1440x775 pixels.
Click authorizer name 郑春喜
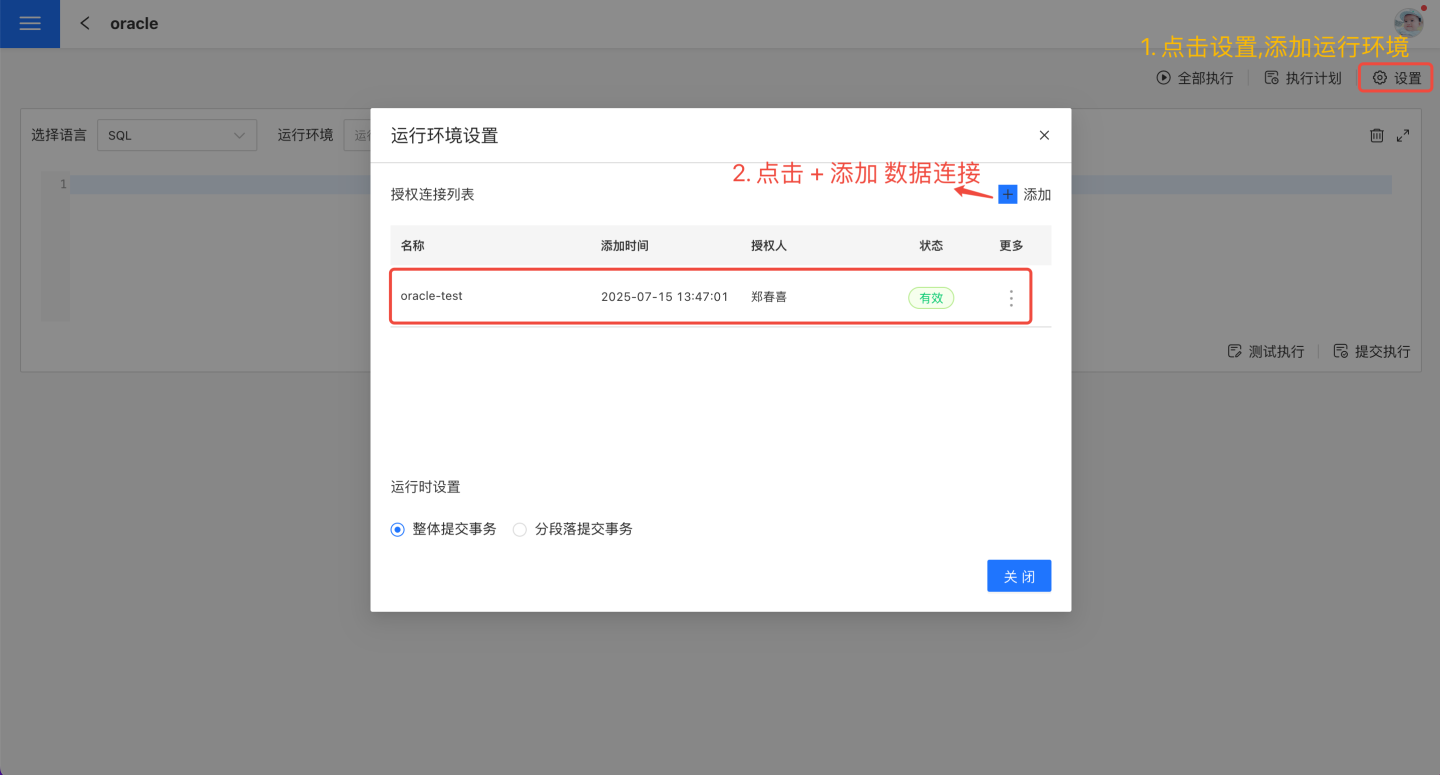[769, 297]
